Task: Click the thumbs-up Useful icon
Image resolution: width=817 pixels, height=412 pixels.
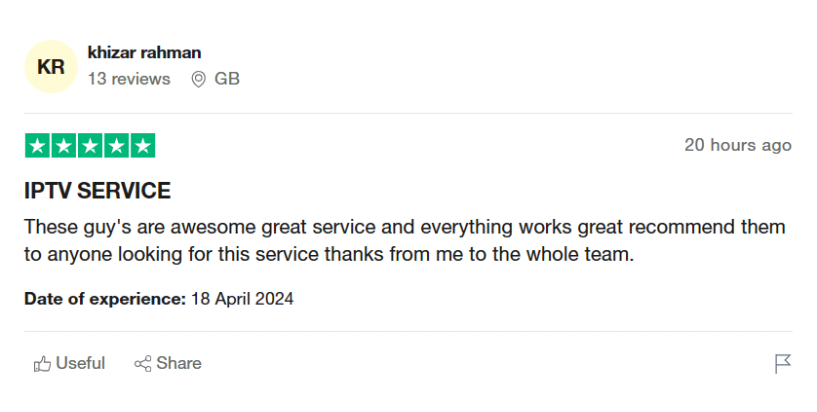Action: 42,364
